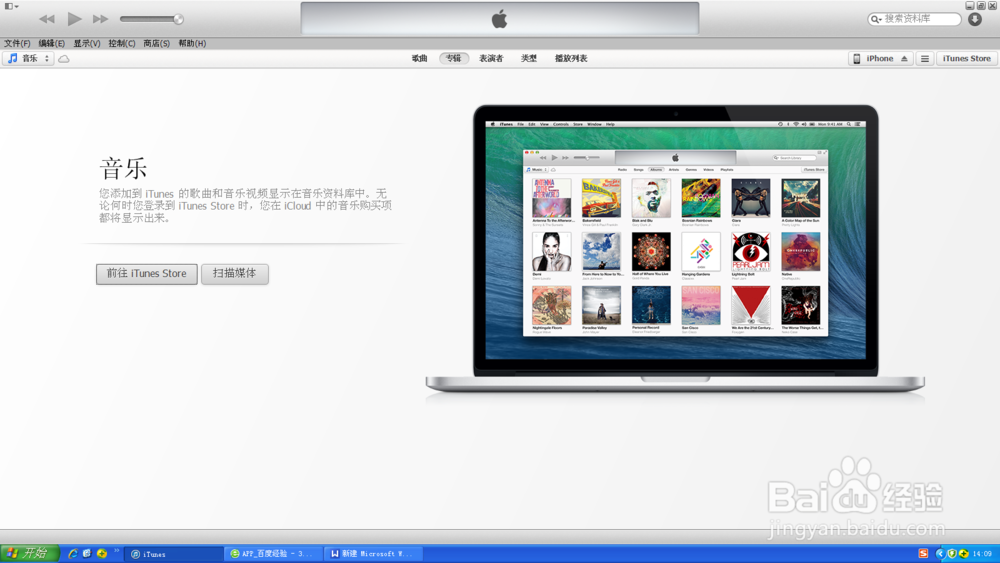Launch Internet Explorer from quick launch
Screen dimensions: 1000x563
(x=73, y=553)
